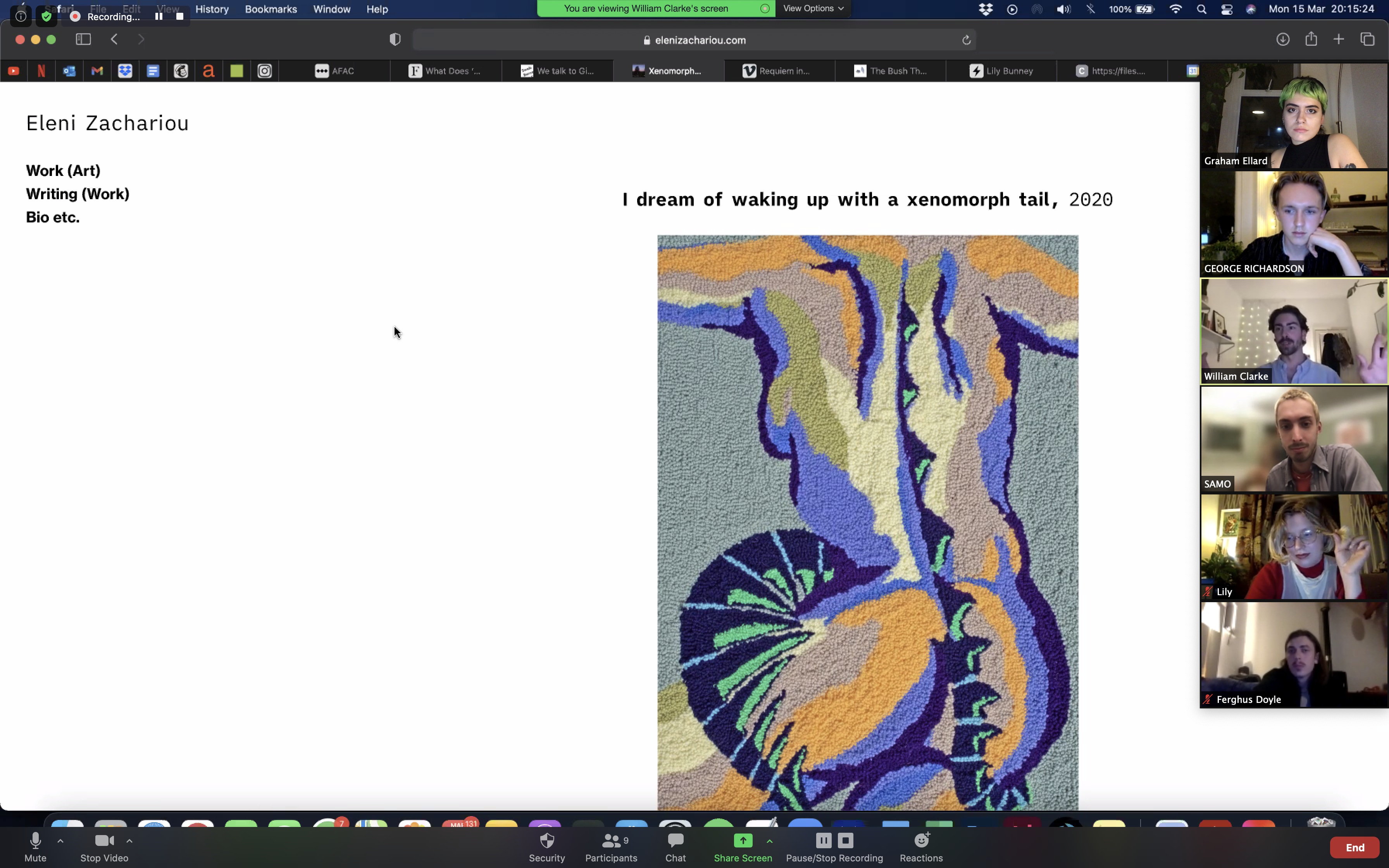Open the Security shield menu
Screen dimensions: 1389x868
546,847
